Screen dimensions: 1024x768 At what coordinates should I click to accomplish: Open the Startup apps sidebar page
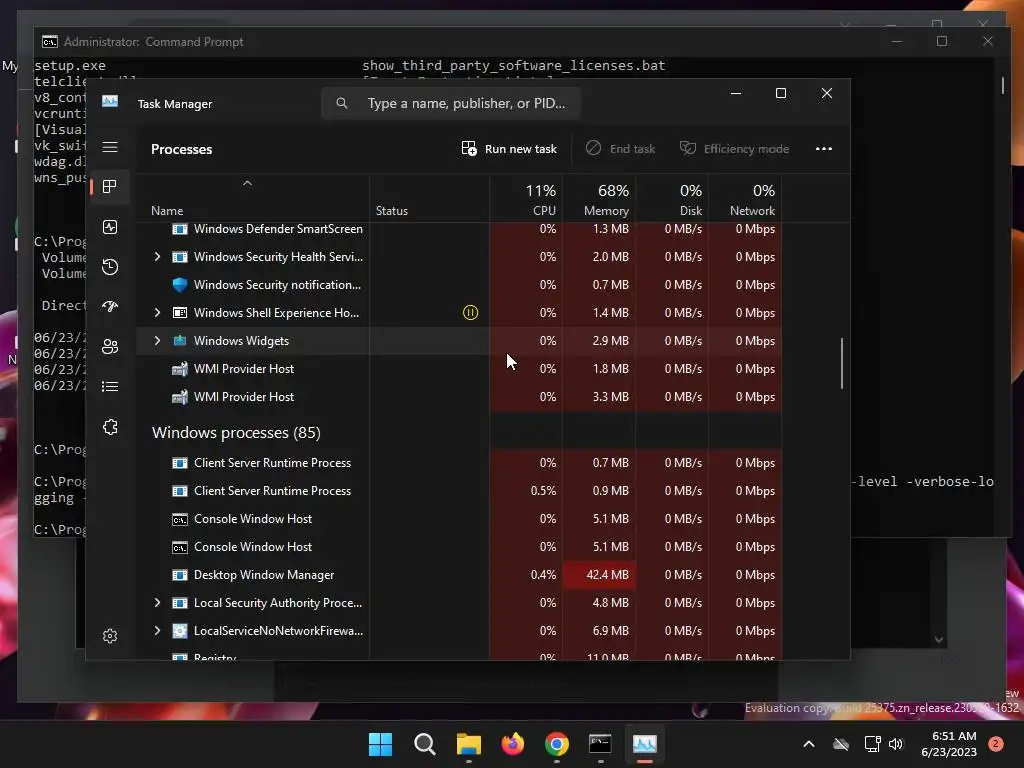click(110, 306)
